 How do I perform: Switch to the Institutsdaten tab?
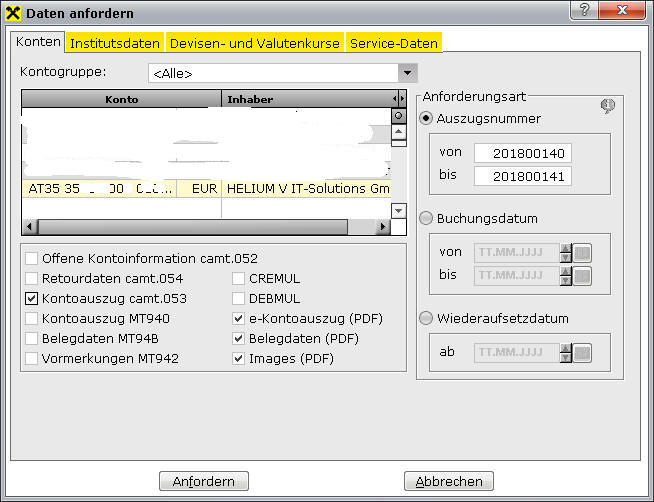[114, 43]
